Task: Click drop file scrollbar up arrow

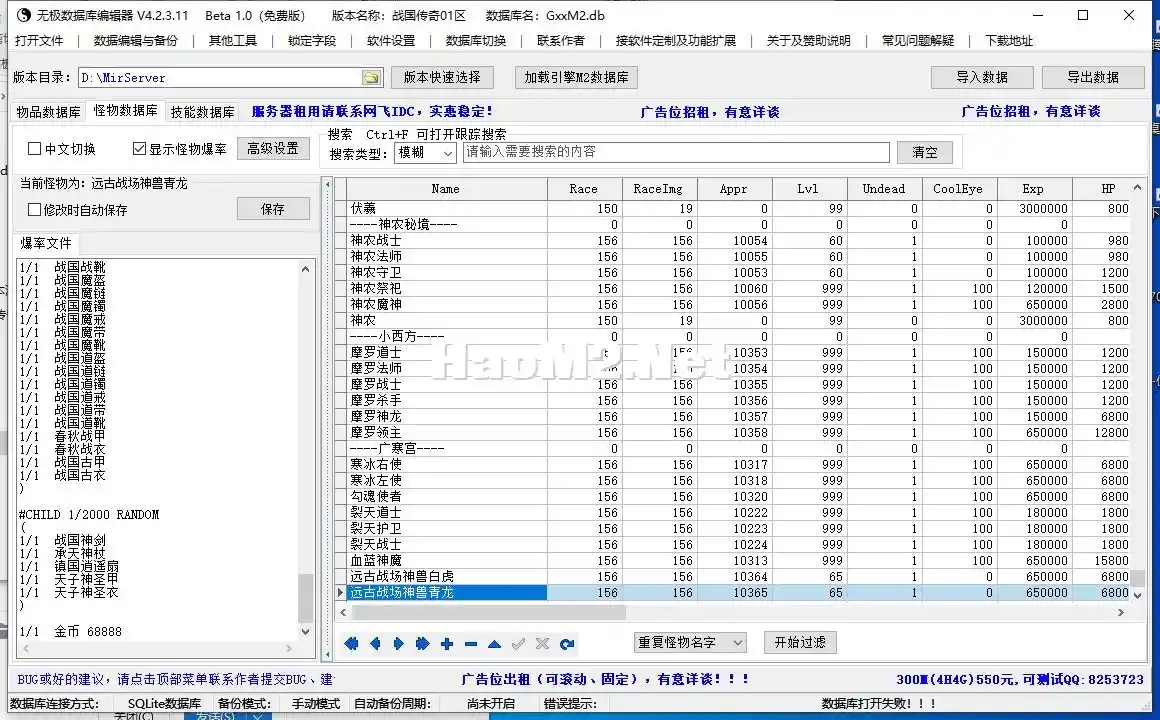Action: coord(306,269)
